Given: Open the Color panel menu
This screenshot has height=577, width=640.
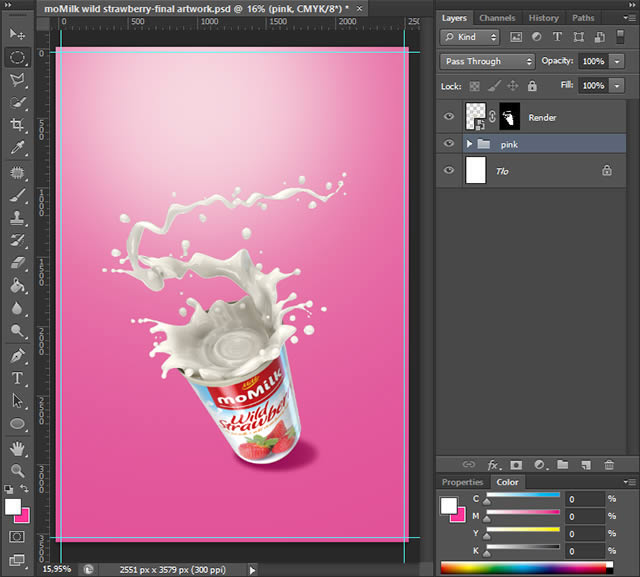Looking at the screenshot, I should click(x=629, y=482).
